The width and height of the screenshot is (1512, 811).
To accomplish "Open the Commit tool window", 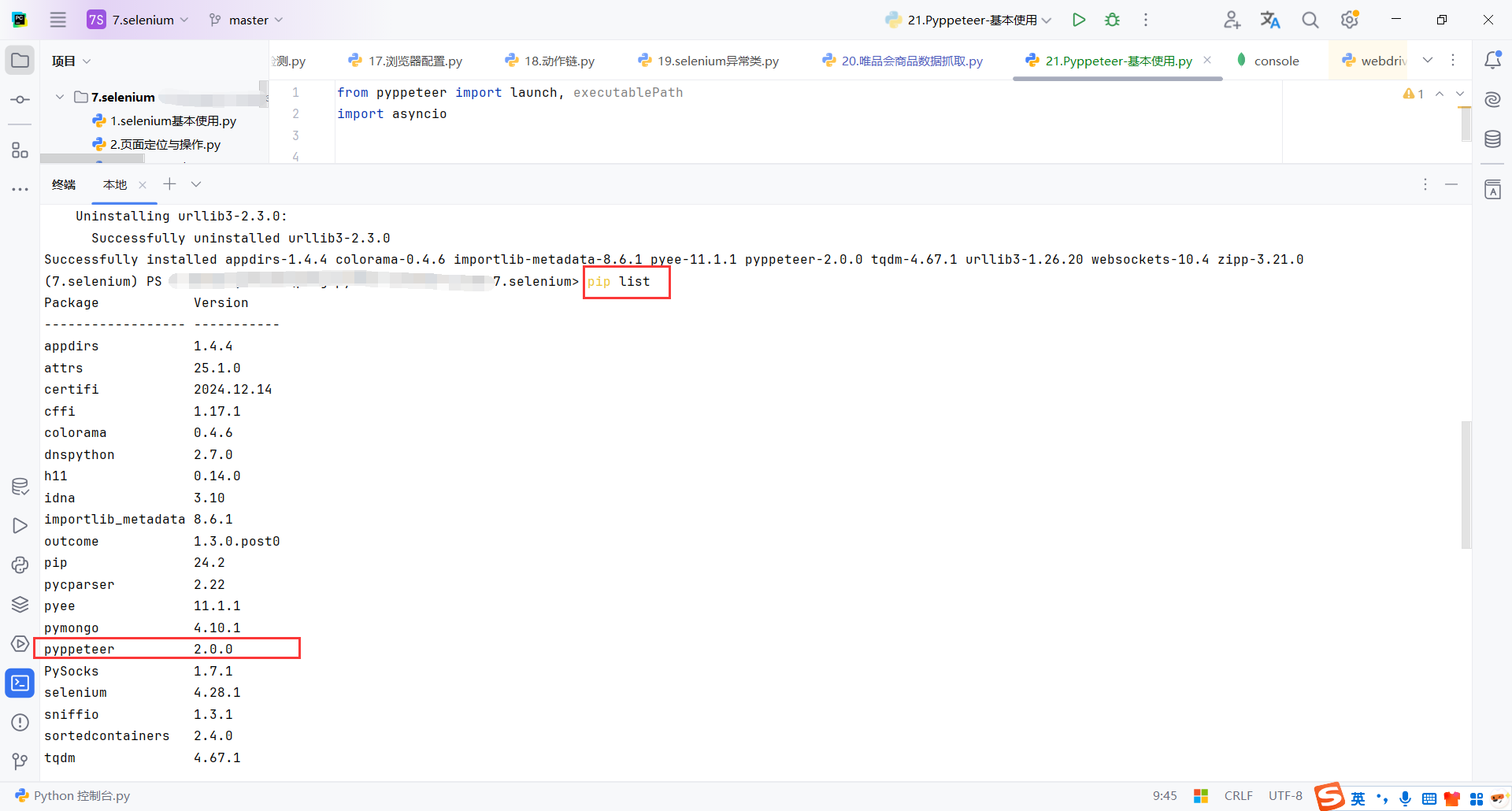I will (x=20, y=100).
